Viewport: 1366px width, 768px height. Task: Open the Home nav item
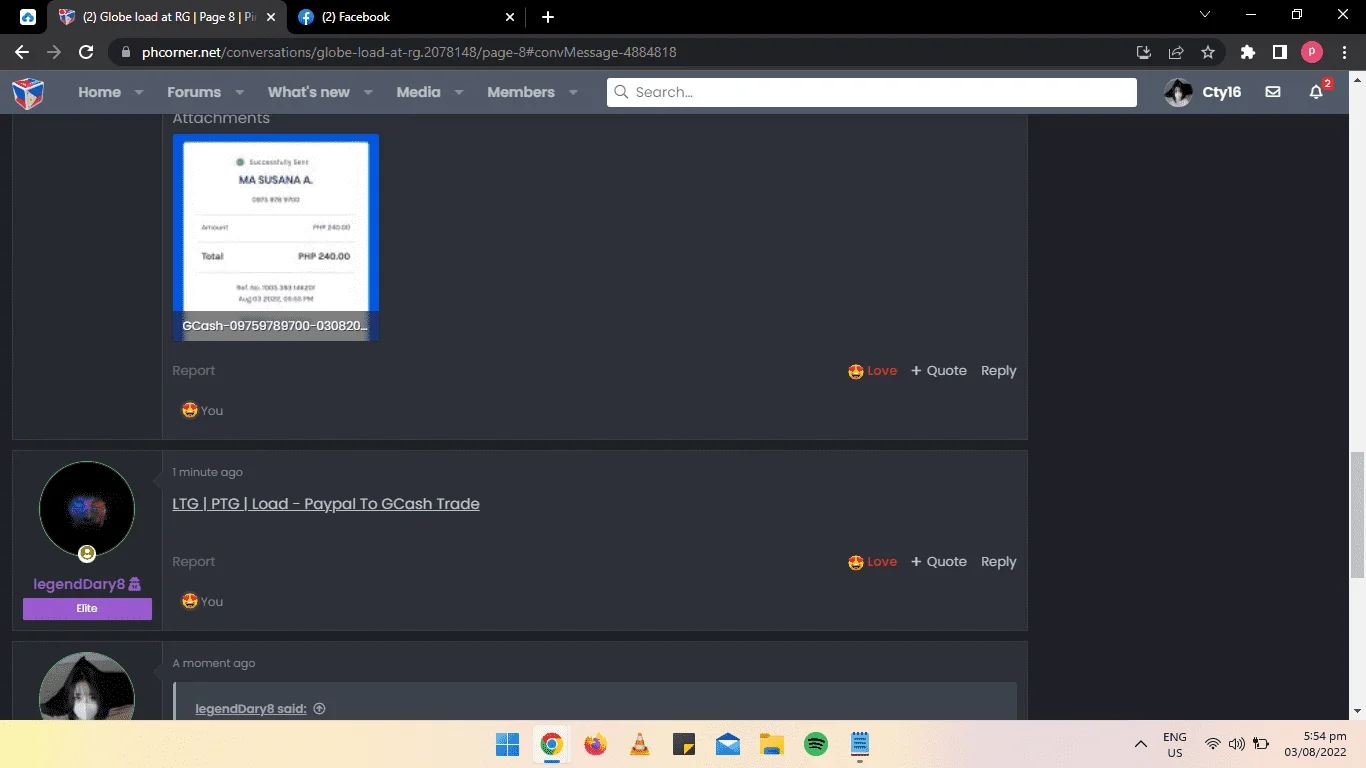click(100, 92)
